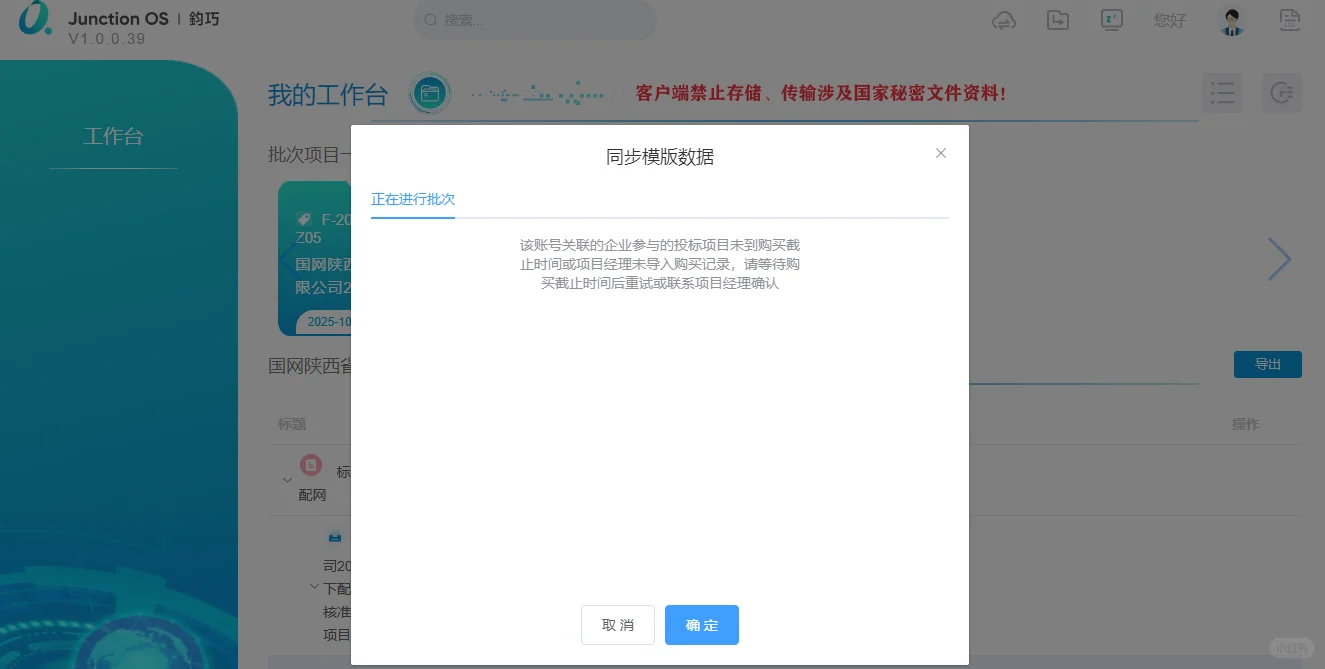
Task: Click the folder export icon in the header
Action: click(x=1058, y=20)
